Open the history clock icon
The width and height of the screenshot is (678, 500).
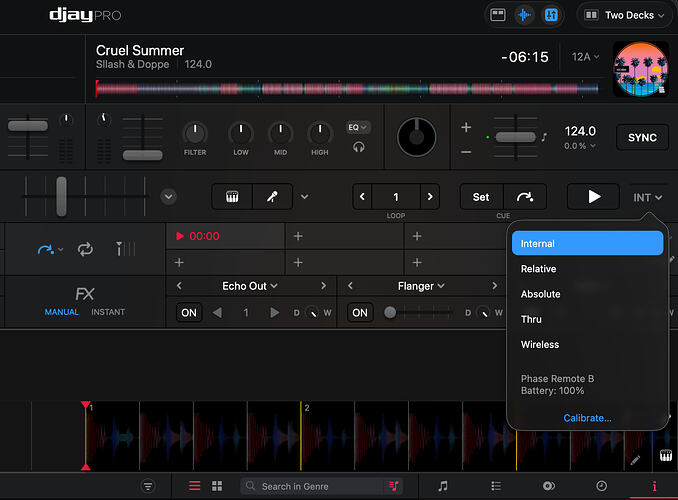[601, 486]
